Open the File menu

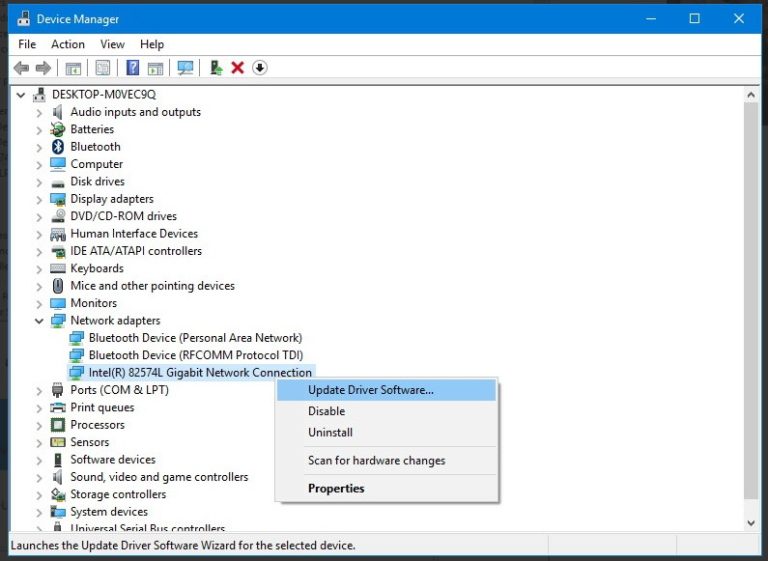point(27,44)
